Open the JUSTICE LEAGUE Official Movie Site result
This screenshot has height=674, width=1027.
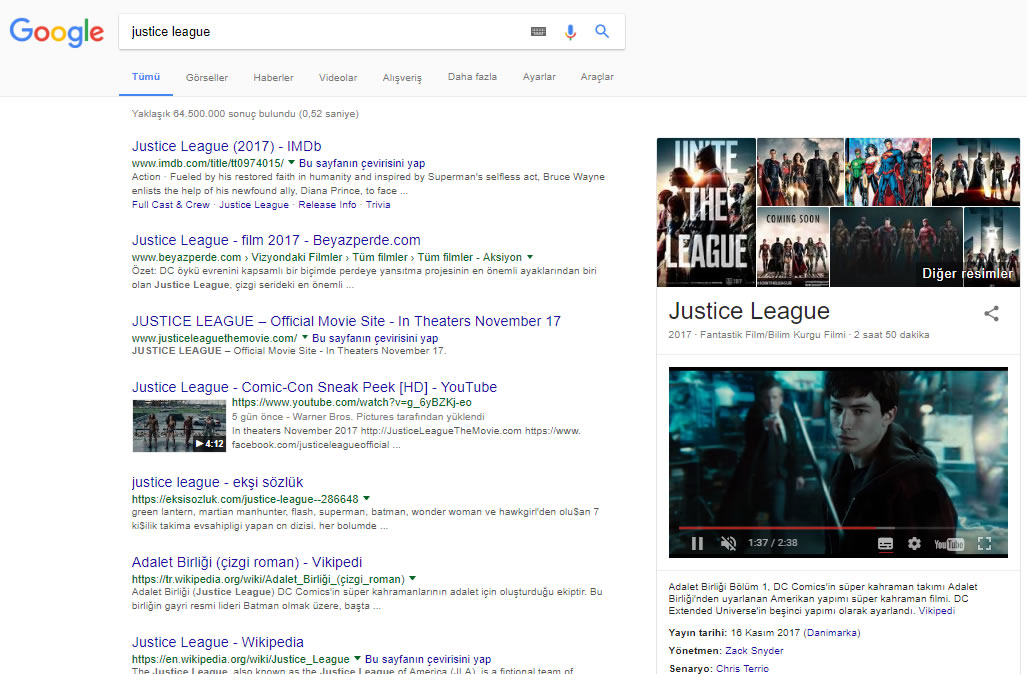tap(346, 321)
